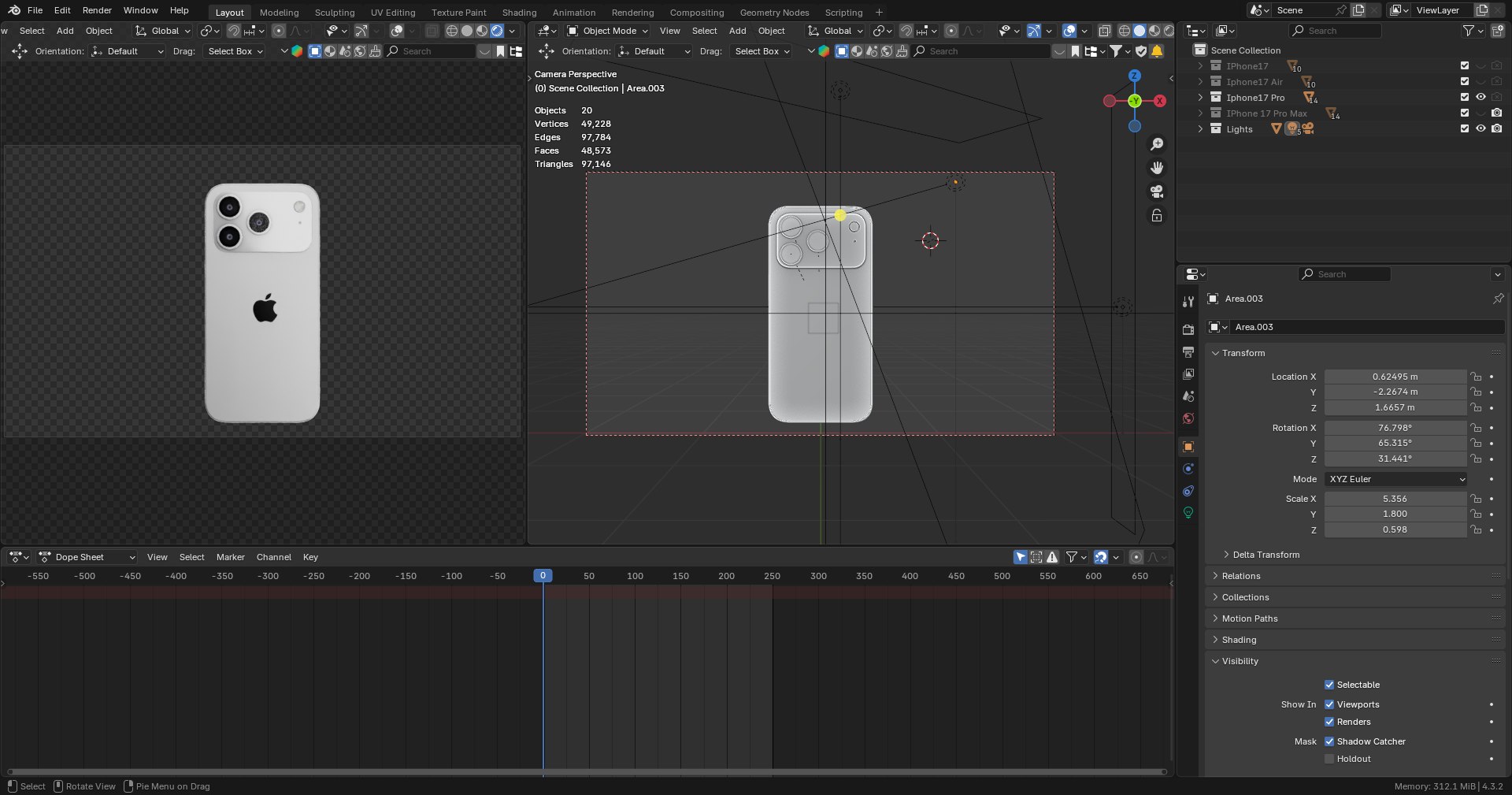Switch to the Modeling workspace tab
The image size is (1512, 795).
[279, 13]
